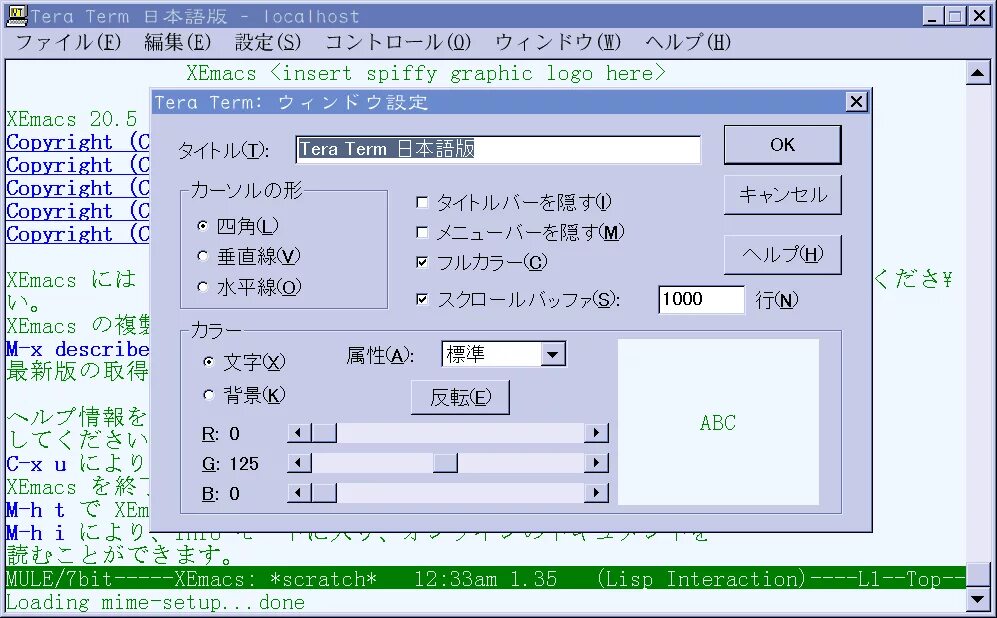Click the B slider thumb

pos(324,493)
